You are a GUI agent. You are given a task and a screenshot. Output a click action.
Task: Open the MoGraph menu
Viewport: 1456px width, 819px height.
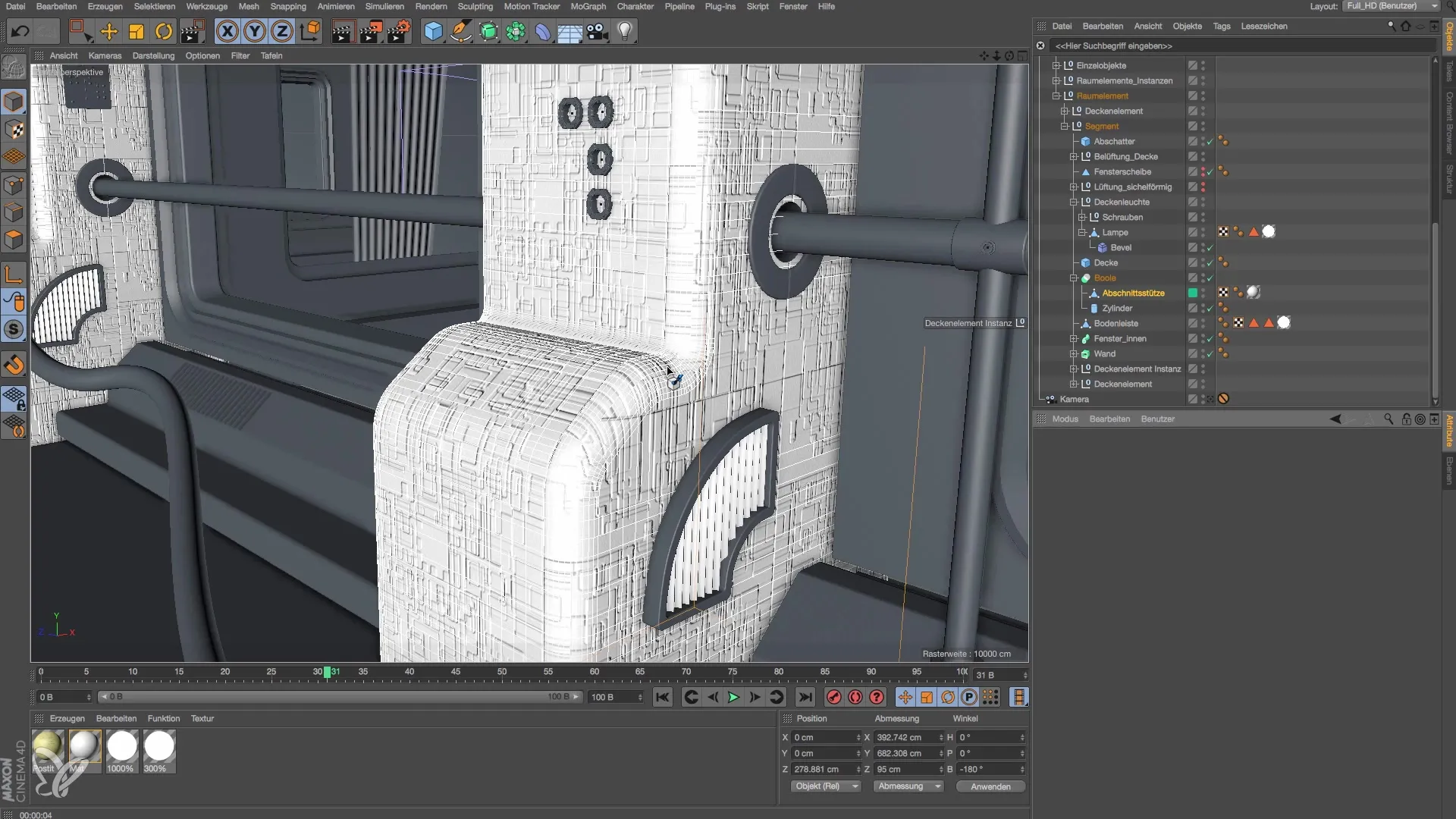pyautogui.click(x=588, y=6)
